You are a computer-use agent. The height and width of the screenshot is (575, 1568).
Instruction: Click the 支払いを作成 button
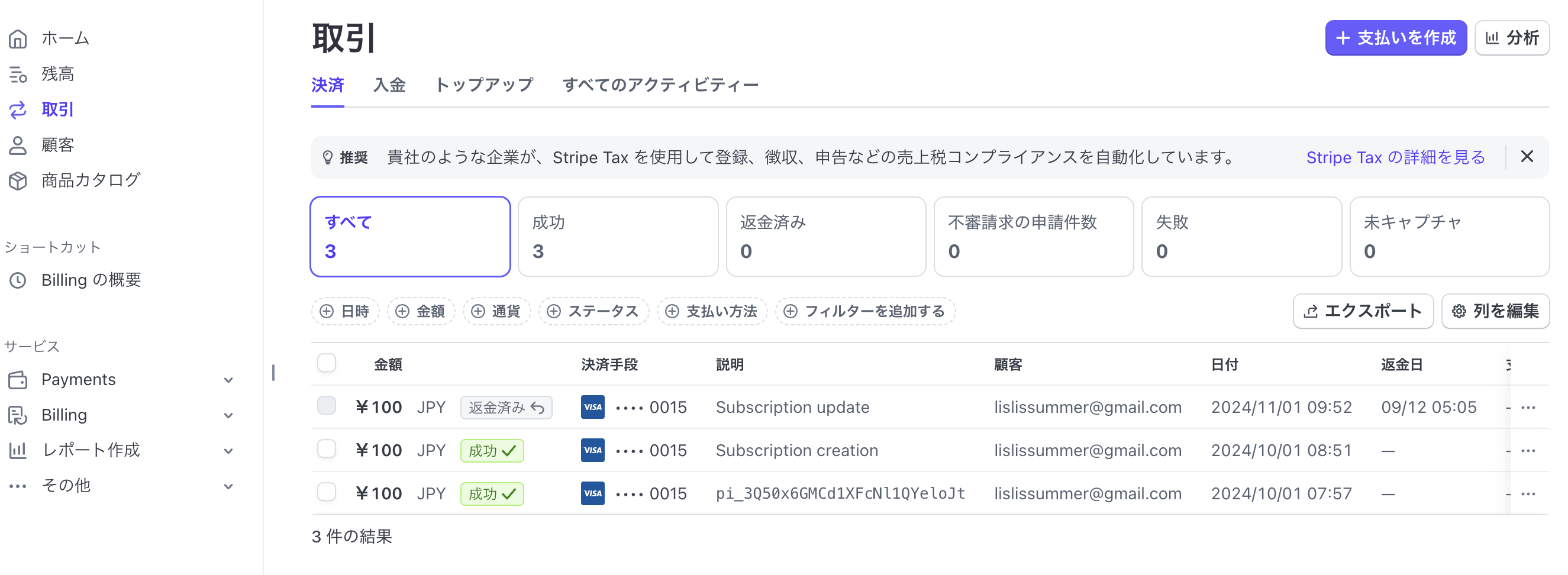1396,38
